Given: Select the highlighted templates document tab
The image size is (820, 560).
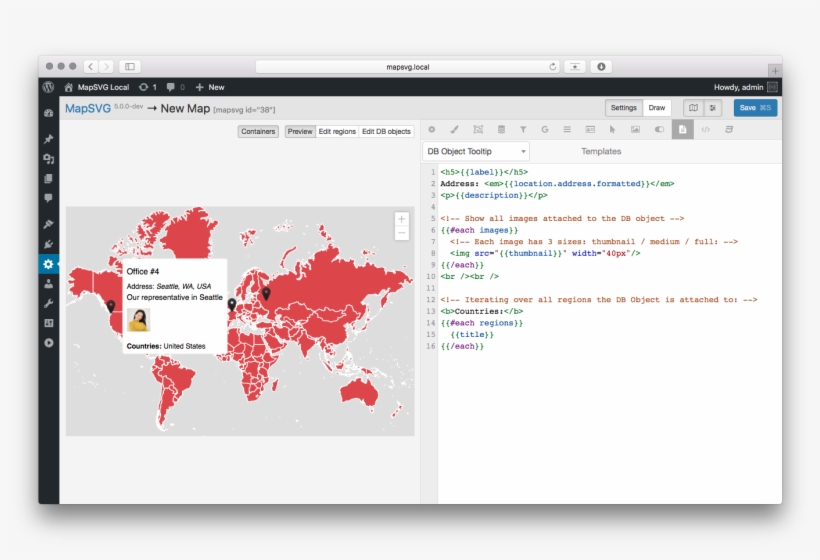Looking at the screenshot, I should [682, 130].
